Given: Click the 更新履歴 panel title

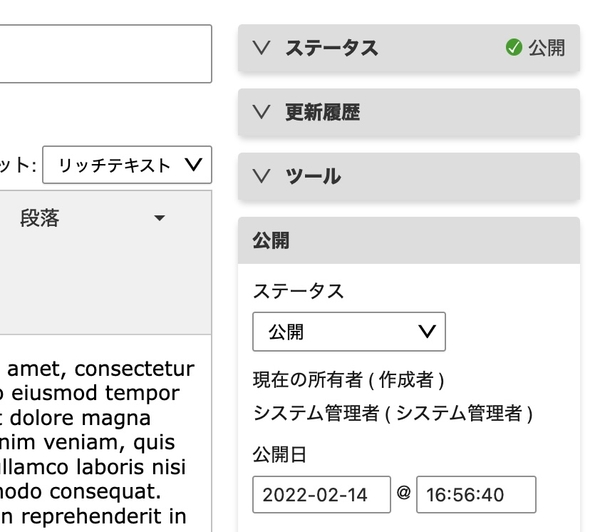Looking at the screenshot, I should tap(323, 112).
